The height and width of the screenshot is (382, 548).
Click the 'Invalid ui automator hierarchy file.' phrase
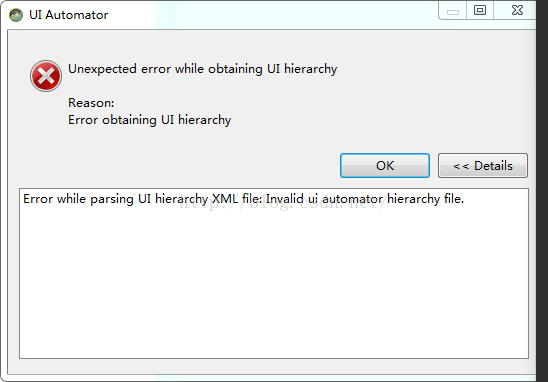click(365, 199)
